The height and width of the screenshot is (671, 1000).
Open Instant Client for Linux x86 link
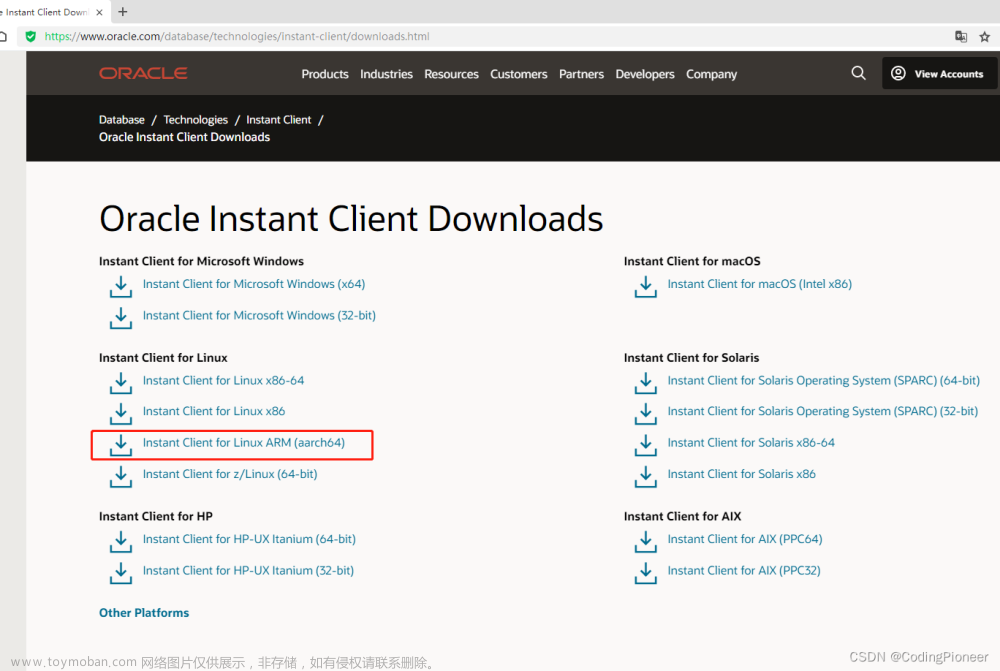214,411
